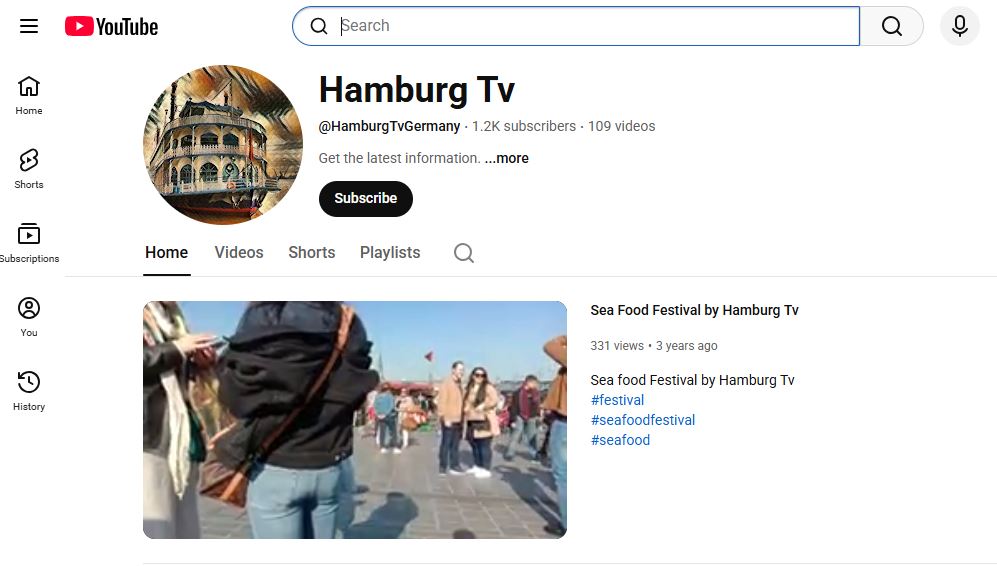Search within the channel using magnifier

point(463,253)
